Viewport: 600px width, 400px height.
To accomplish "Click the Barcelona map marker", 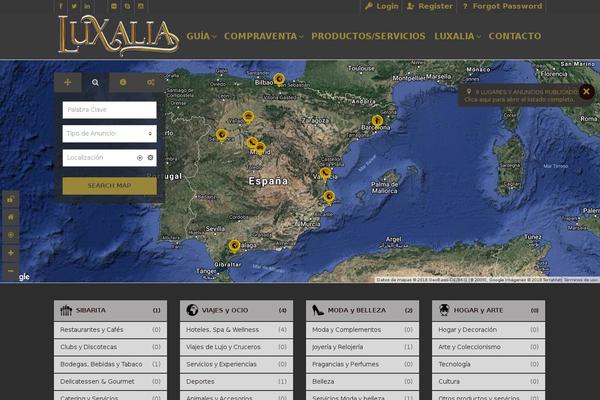I will 377,121.
